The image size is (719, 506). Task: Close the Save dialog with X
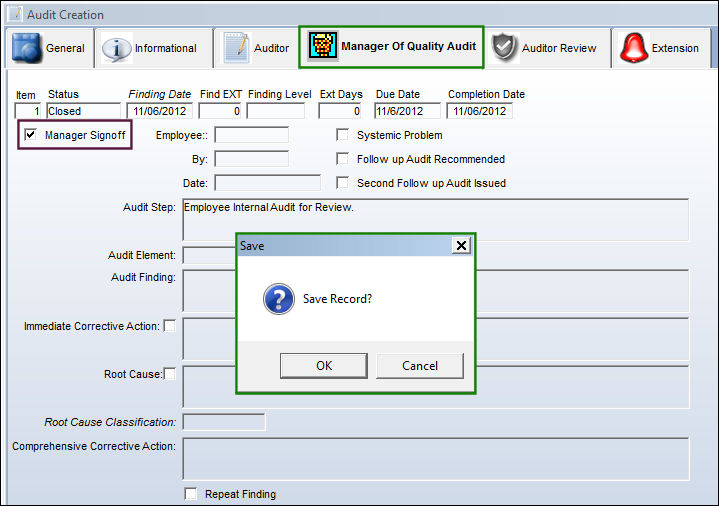pyautogui.click(x=461, y=245)
